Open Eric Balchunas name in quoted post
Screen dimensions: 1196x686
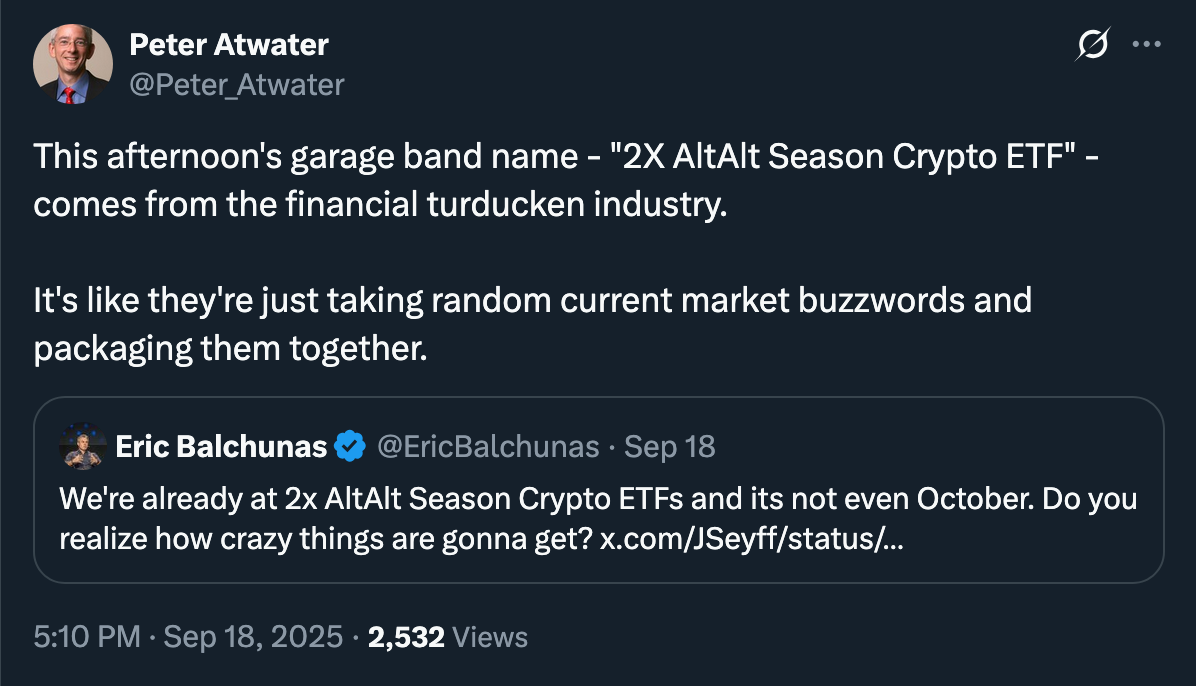[x=221, y=446]
